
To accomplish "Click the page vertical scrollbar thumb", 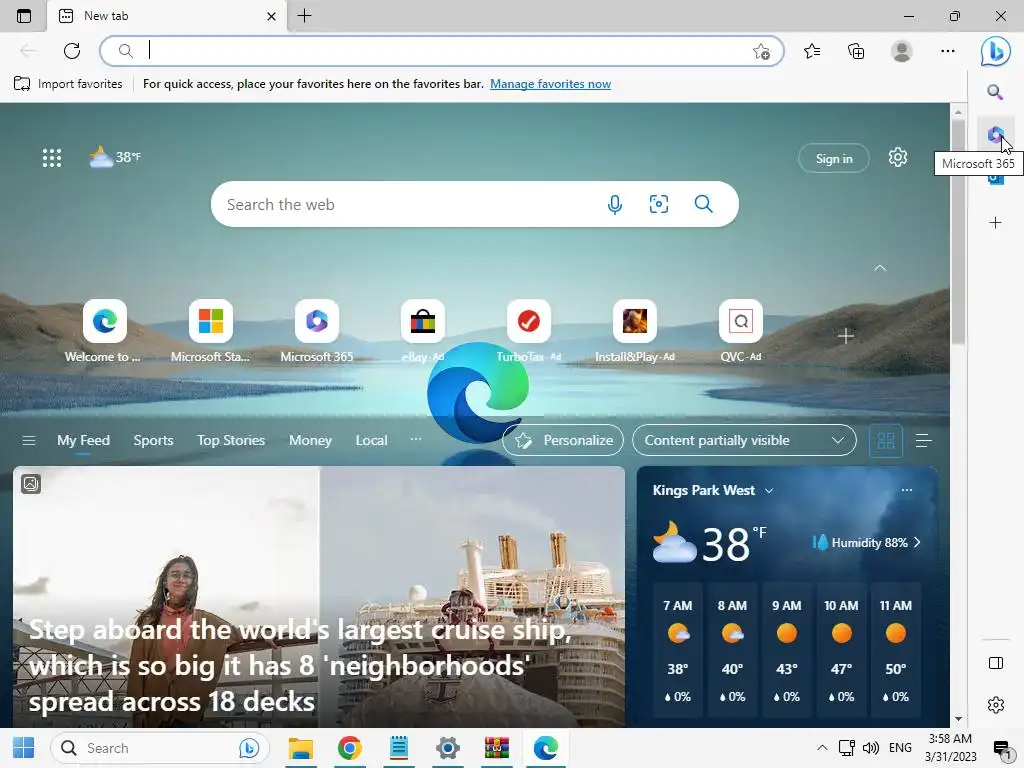I will [x=957, y=232].
